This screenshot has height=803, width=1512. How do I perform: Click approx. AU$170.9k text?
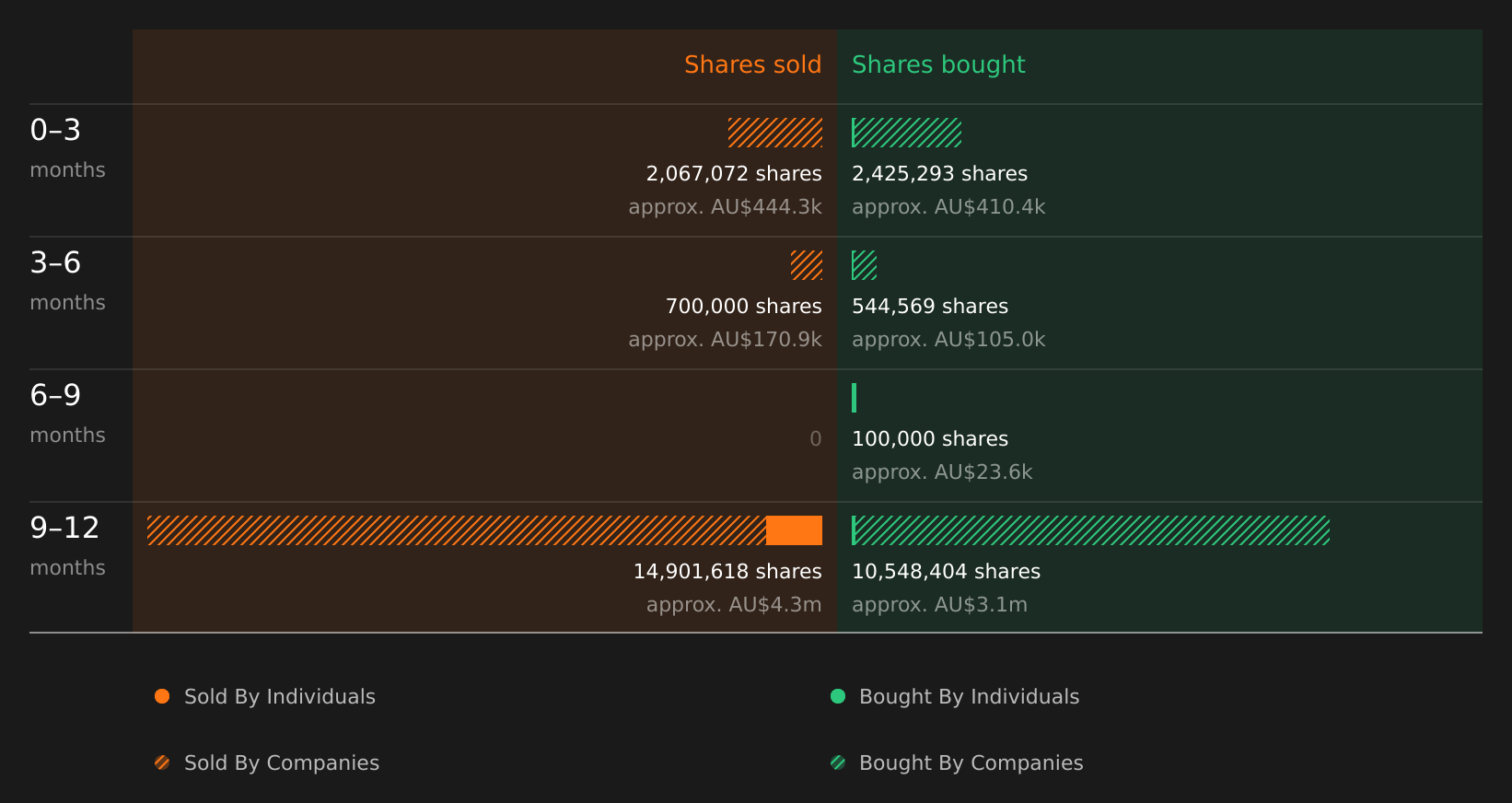coord(725,340)
